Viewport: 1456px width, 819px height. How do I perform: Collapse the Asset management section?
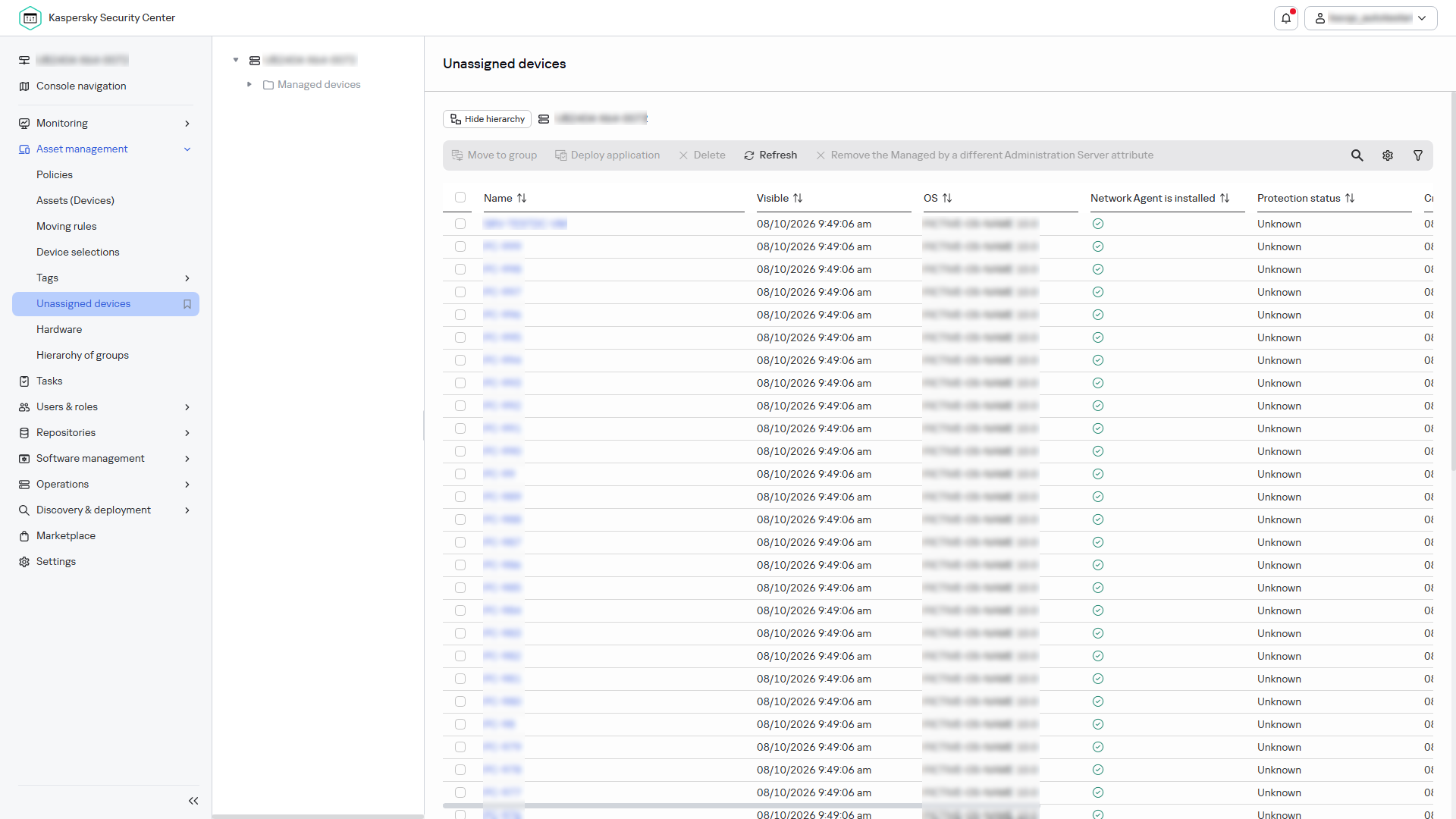(x=187, y=149)
